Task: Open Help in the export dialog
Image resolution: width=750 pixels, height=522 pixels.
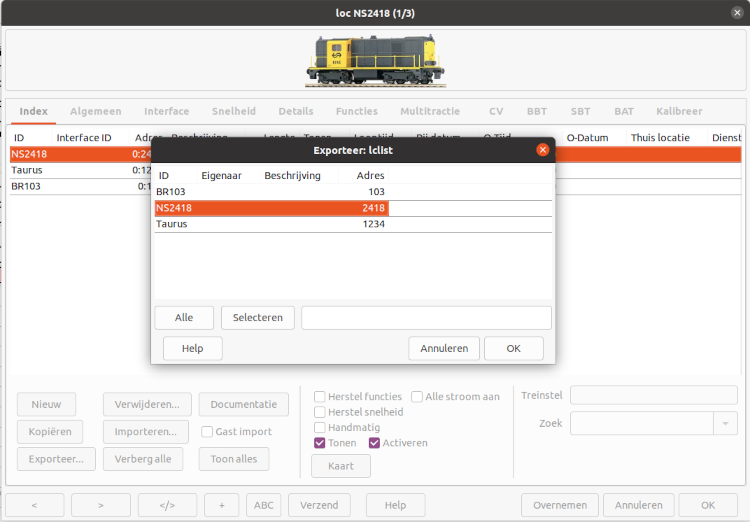Action: coord(192,348)
